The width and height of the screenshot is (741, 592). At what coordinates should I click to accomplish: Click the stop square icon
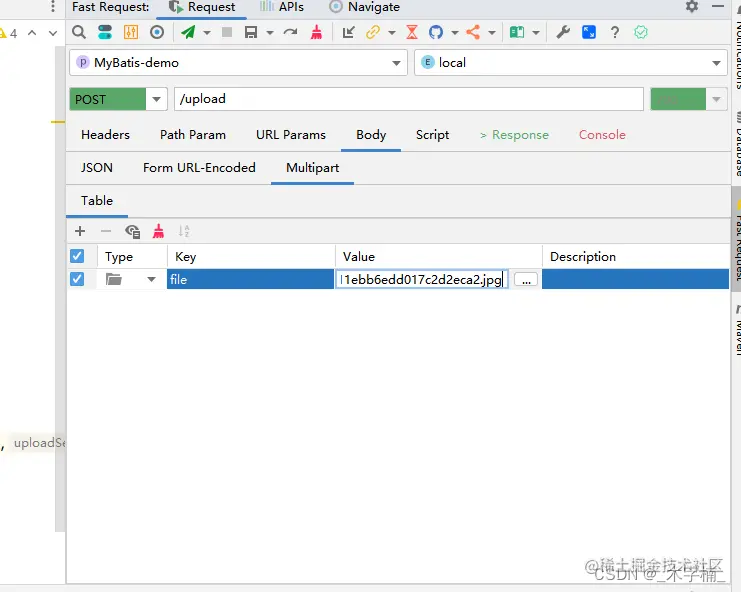[227, 32]
